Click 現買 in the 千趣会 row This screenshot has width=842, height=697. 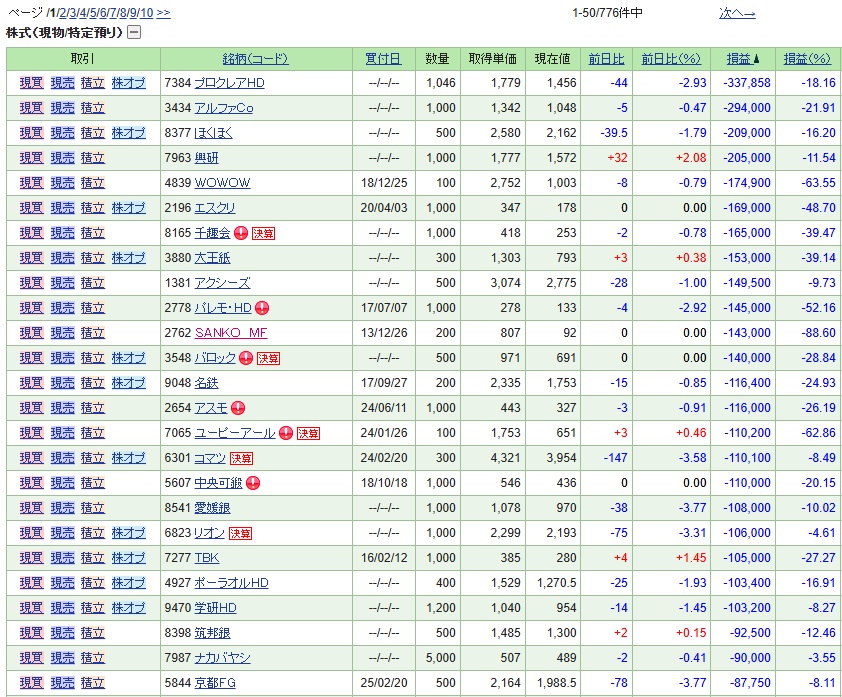point(31,233)
